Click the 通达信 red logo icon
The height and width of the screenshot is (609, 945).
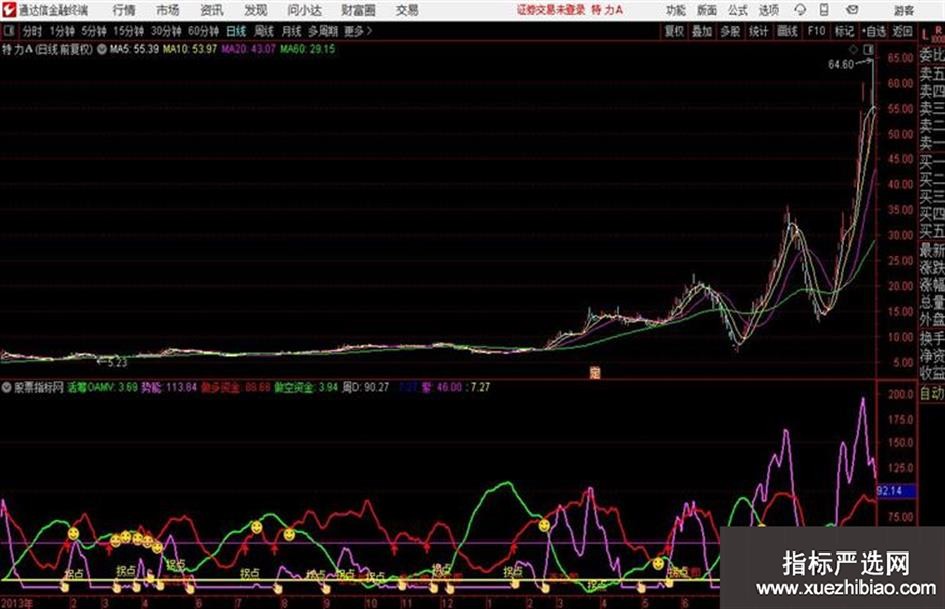click(x=8, y=10)
